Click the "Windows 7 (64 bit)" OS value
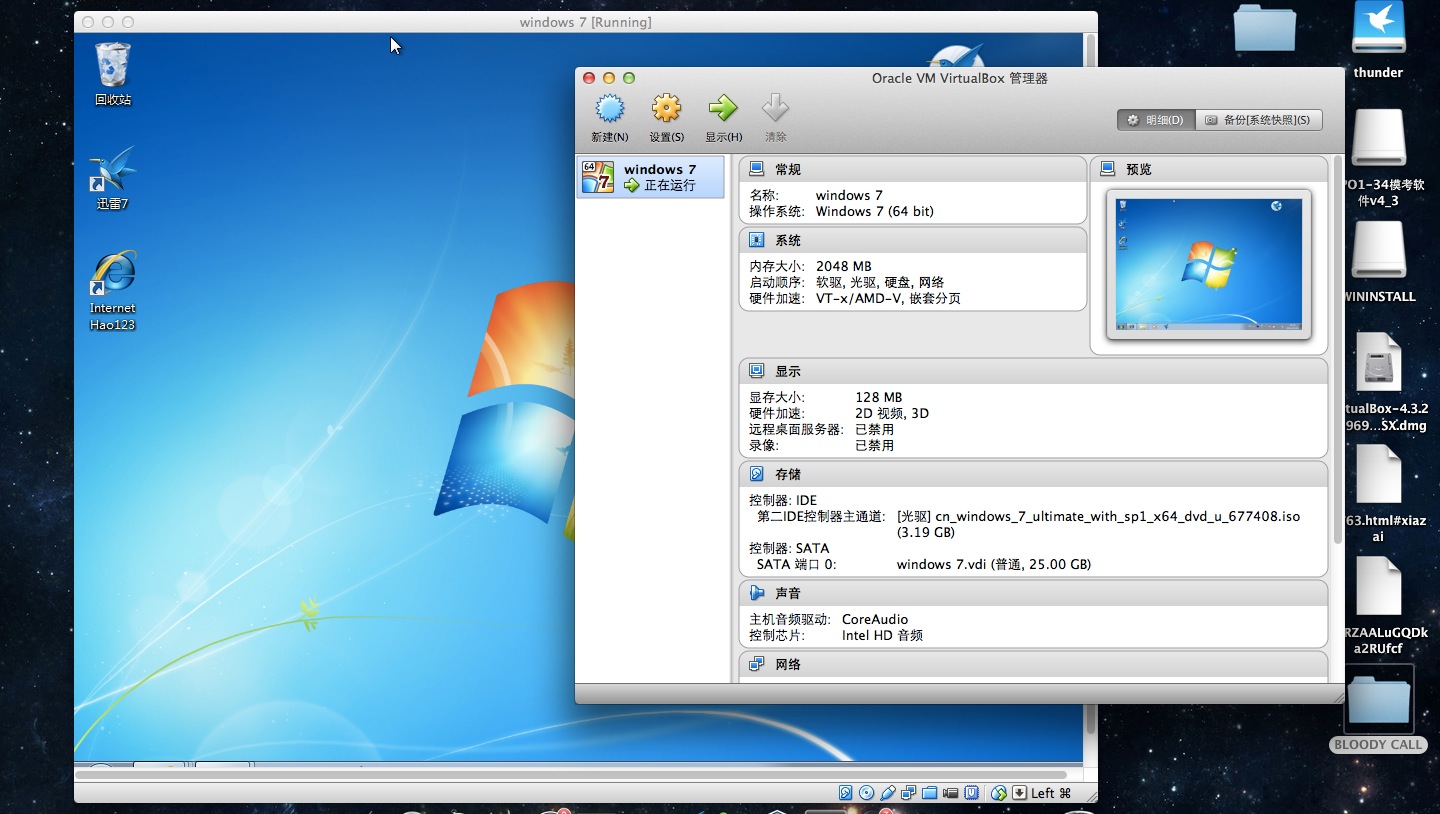The image size is (1440, 814). point(875,211)
